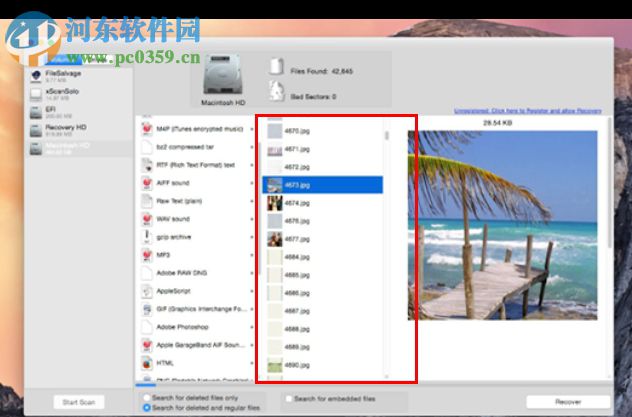Select 'Raw Text (plain)' row
The image size is (632, 417).
[x=198, y=201]
